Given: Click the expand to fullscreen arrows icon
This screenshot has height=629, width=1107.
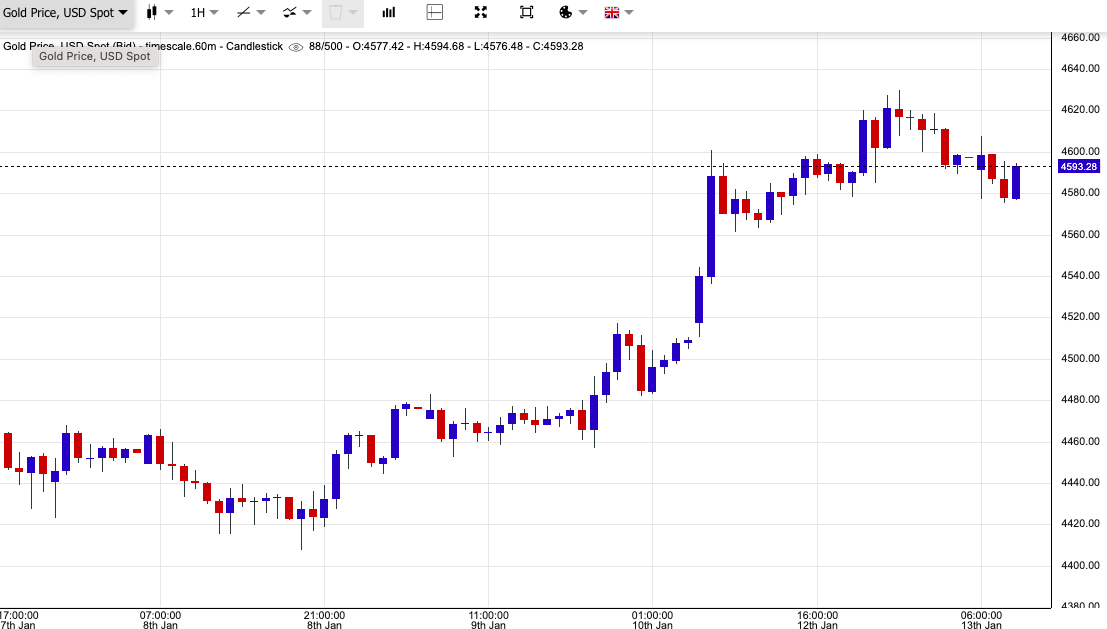Looking at the screenshot, I should pos(480,12).
